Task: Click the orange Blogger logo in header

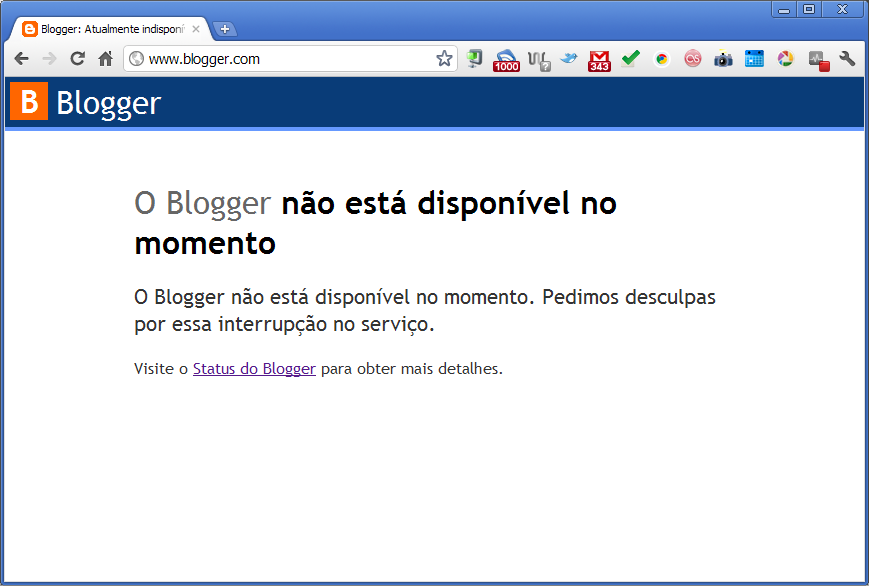Action: tap(29, 102)
